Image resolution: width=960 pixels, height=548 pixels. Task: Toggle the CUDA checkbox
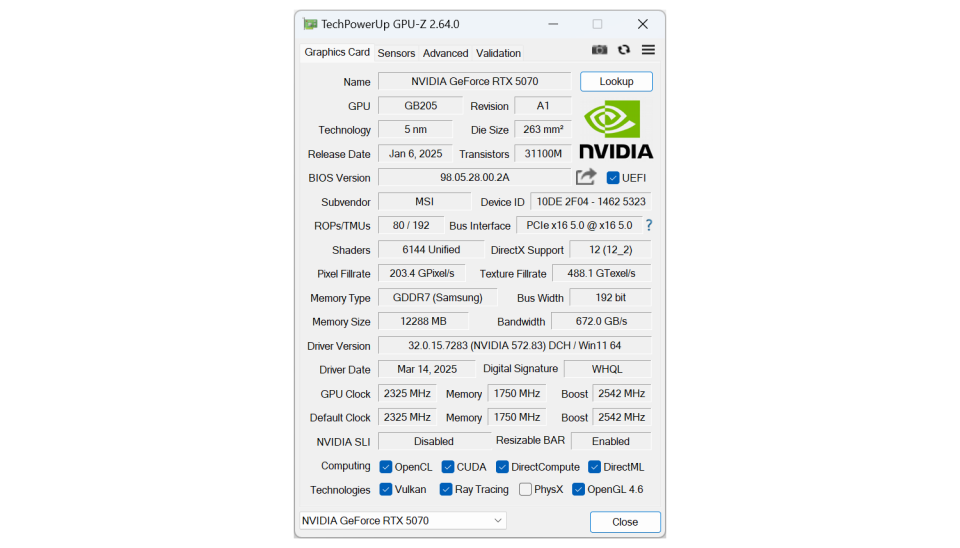[x=448, y=467]
